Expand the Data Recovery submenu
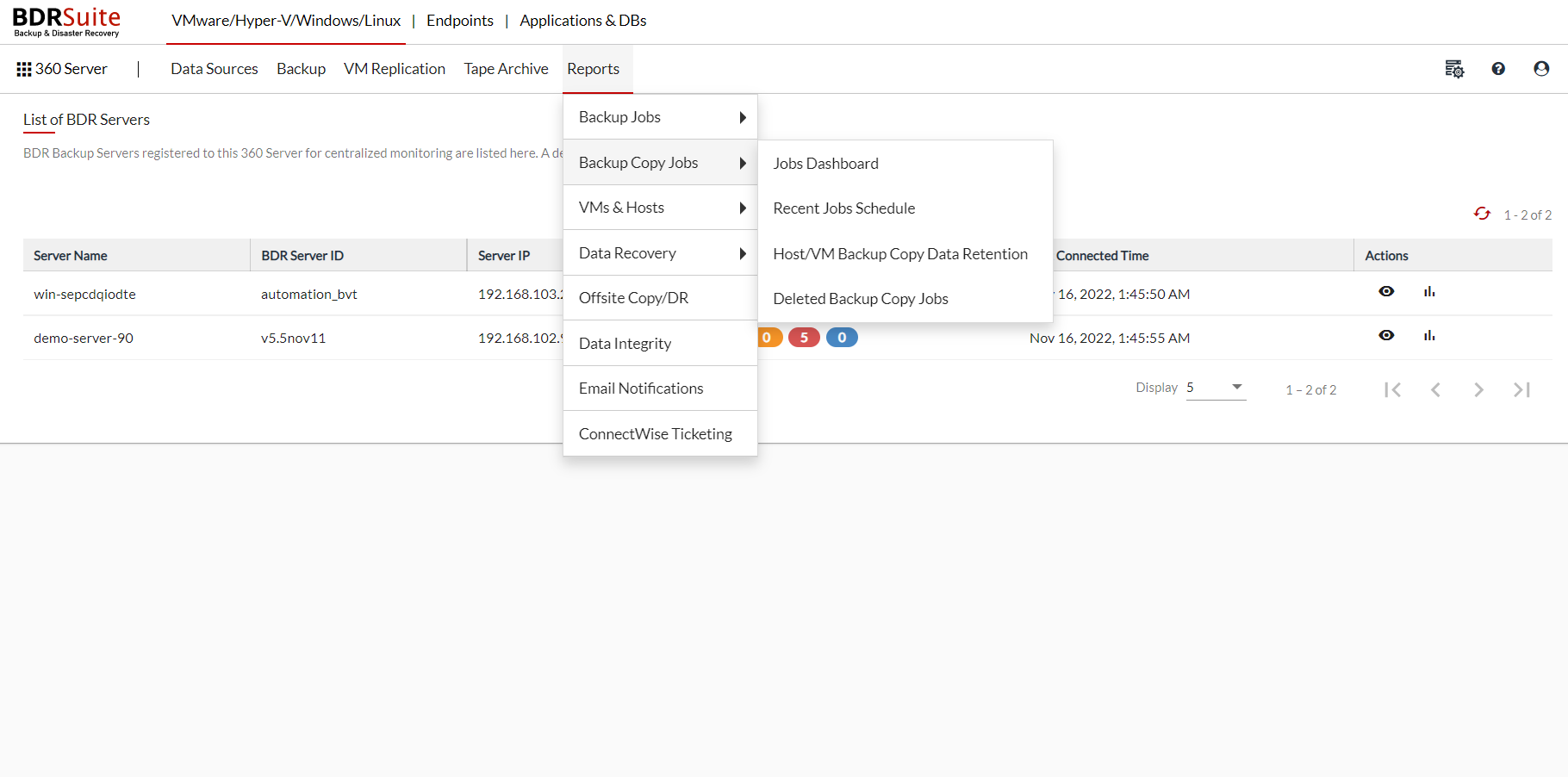 (x=660, y=253)
